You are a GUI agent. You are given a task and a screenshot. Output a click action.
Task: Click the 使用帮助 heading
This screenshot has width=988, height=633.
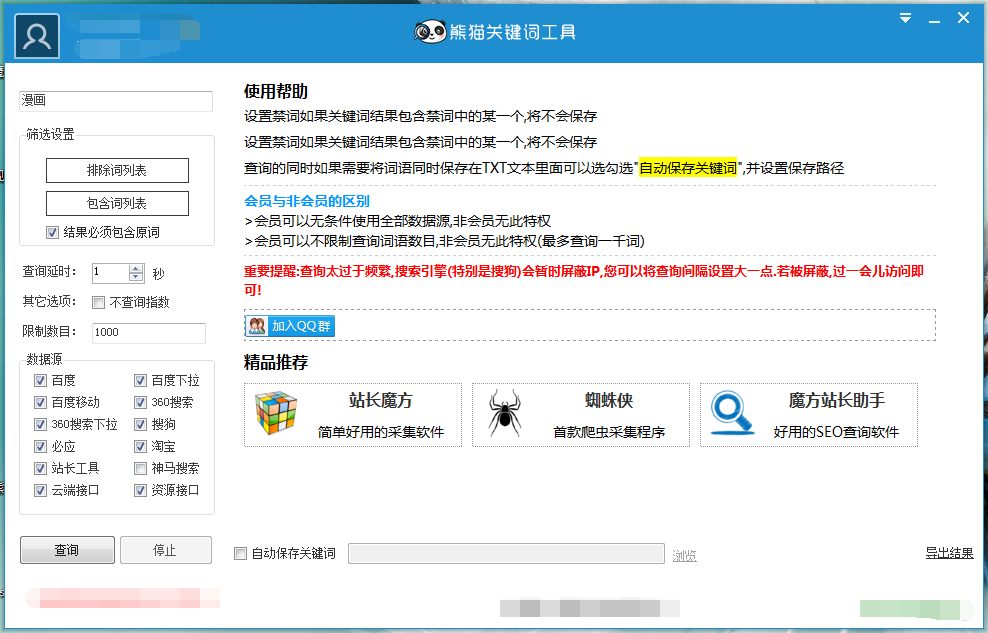(x=276, y=91)
